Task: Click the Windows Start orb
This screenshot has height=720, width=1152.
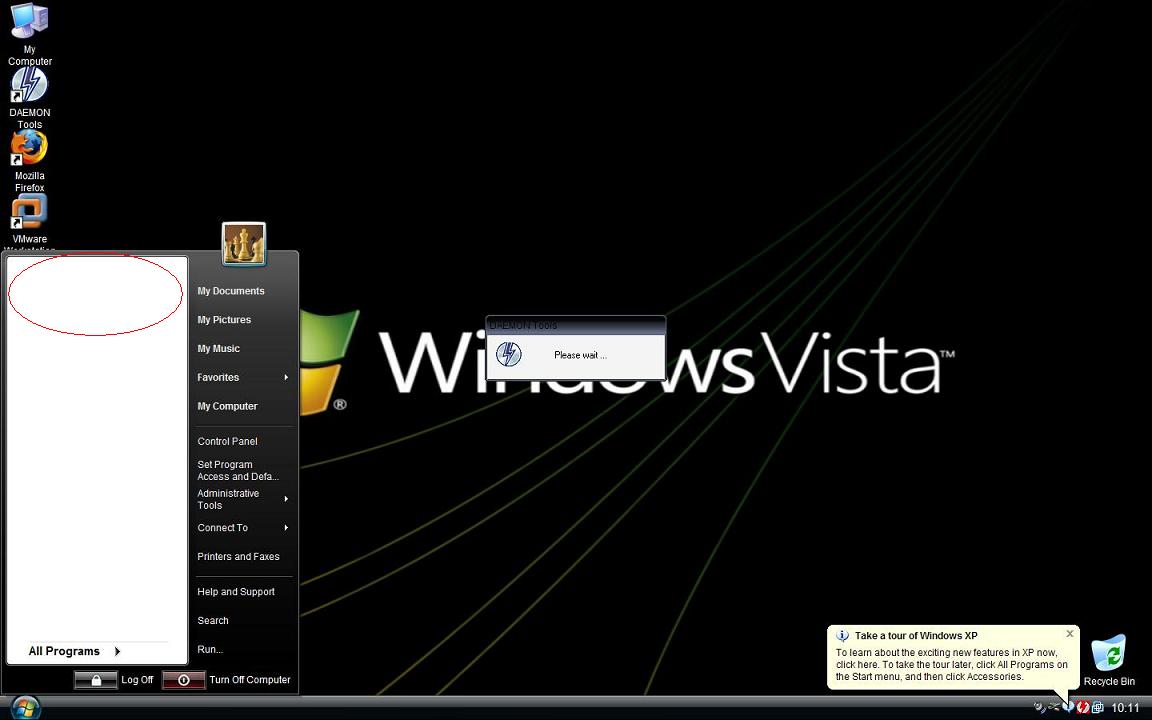Action: click(25, 708)
